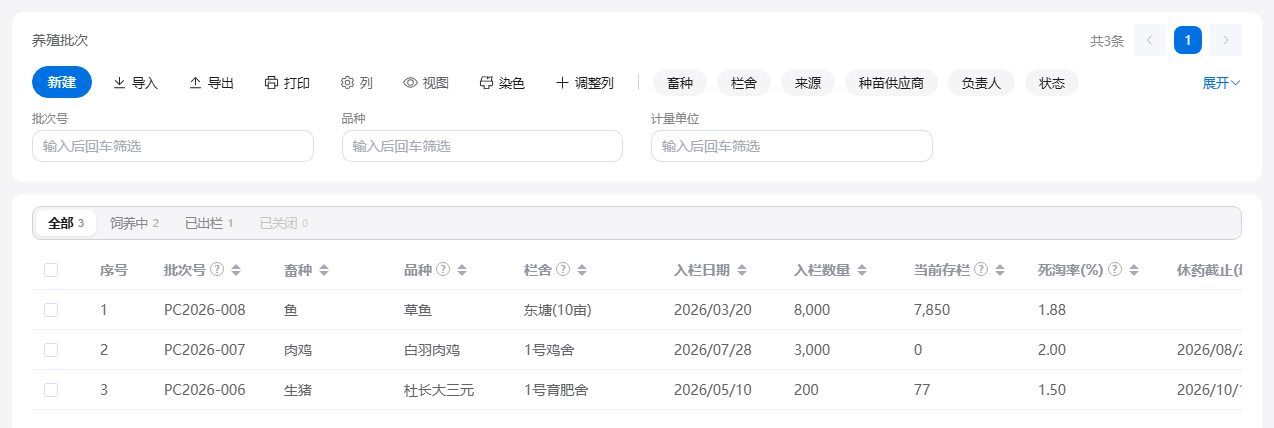Screen dimensions: 1274x428
Task: Focus the 品种 filter input
Action: (x=482, y=146)
